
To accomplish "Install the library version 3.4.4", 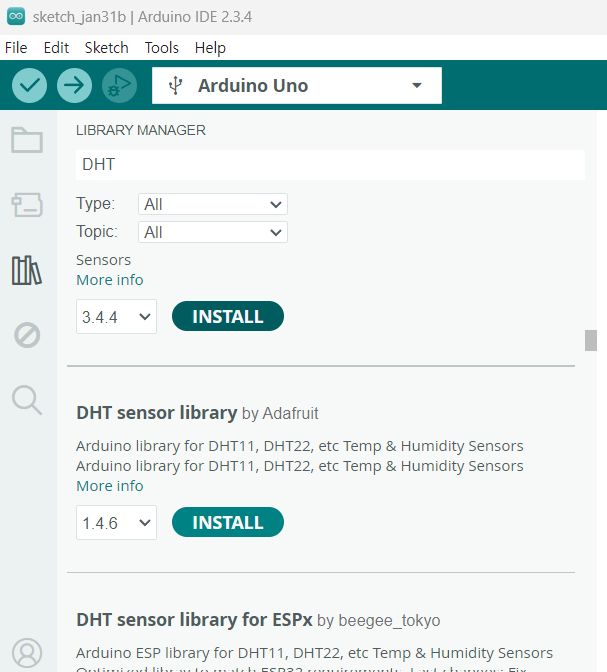I will 228,316.
